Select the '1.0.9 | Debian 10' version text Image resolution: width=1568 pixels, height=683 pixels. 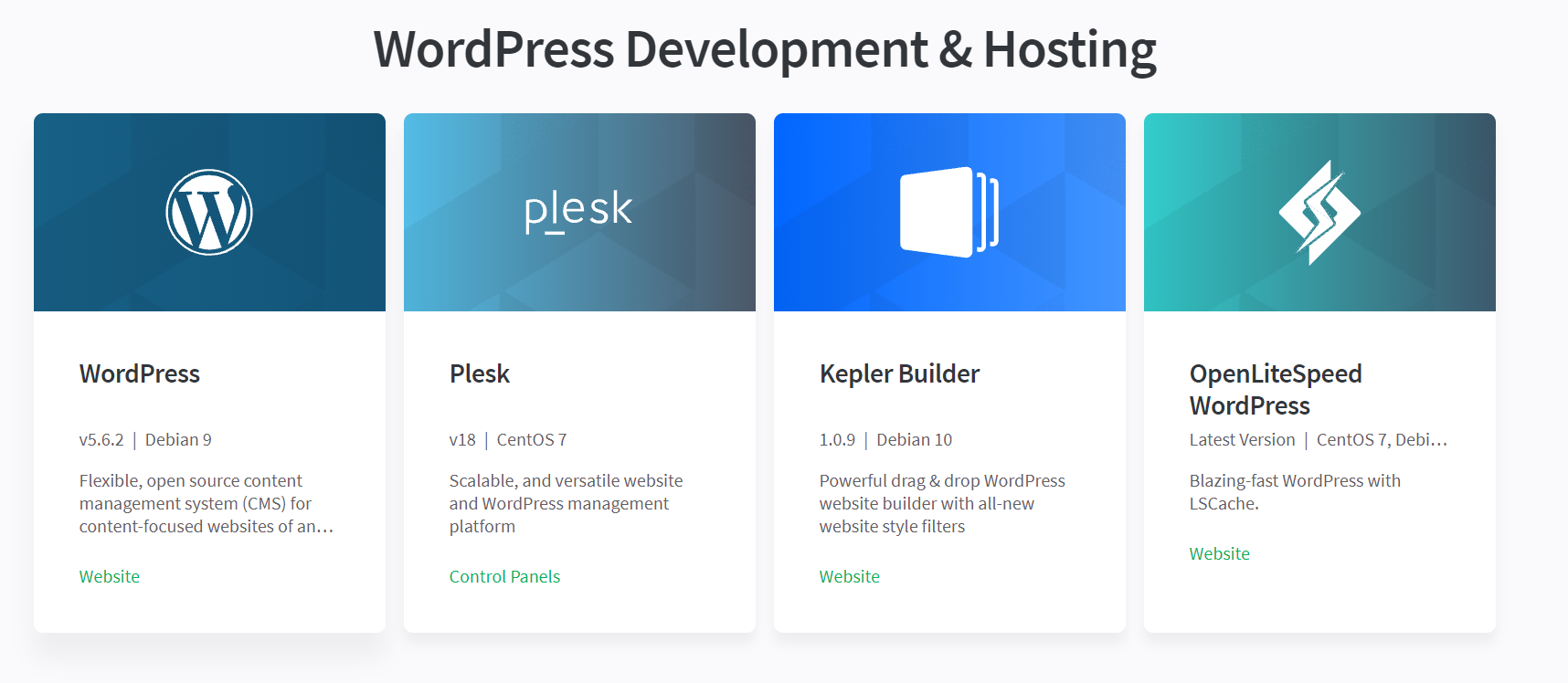coord(885,439)
